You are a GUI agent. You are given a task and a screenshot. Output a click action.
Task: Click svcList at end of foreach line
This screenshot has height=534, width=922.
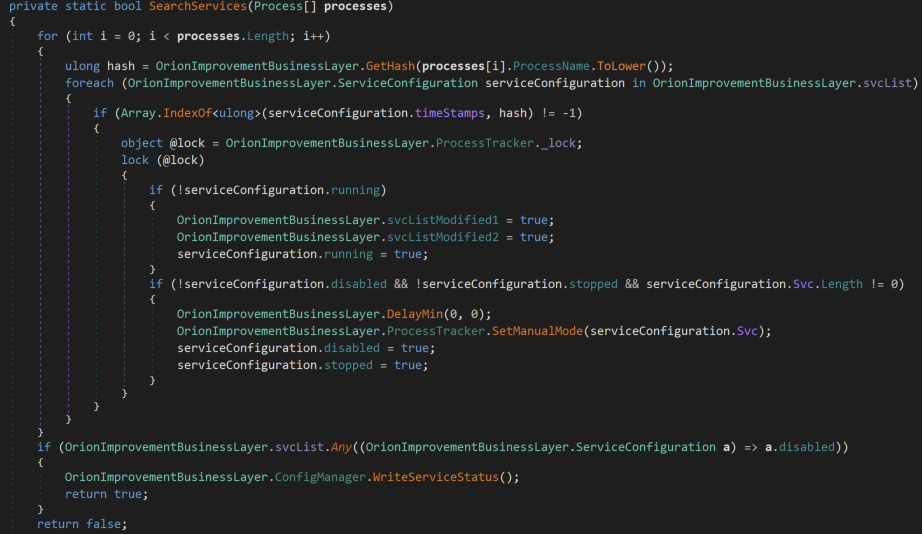click(x=885, y=82)
